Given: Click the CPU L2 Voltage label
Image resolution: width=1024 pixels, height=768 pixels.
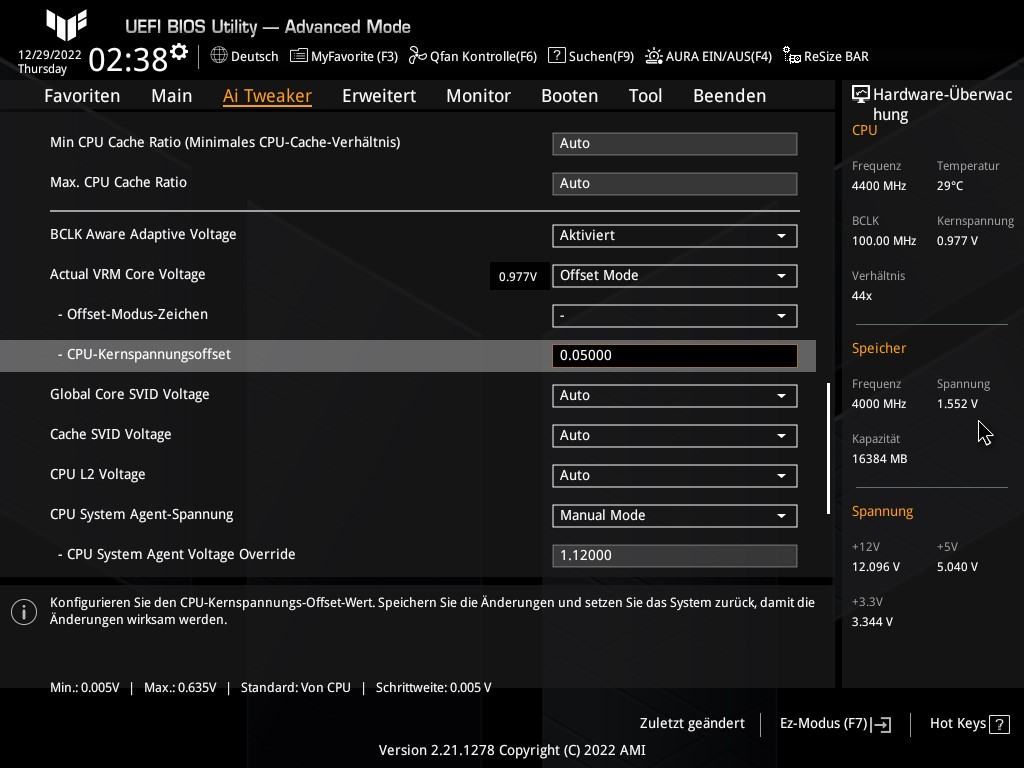Looking at the screenshot, I should coord(97,474).
